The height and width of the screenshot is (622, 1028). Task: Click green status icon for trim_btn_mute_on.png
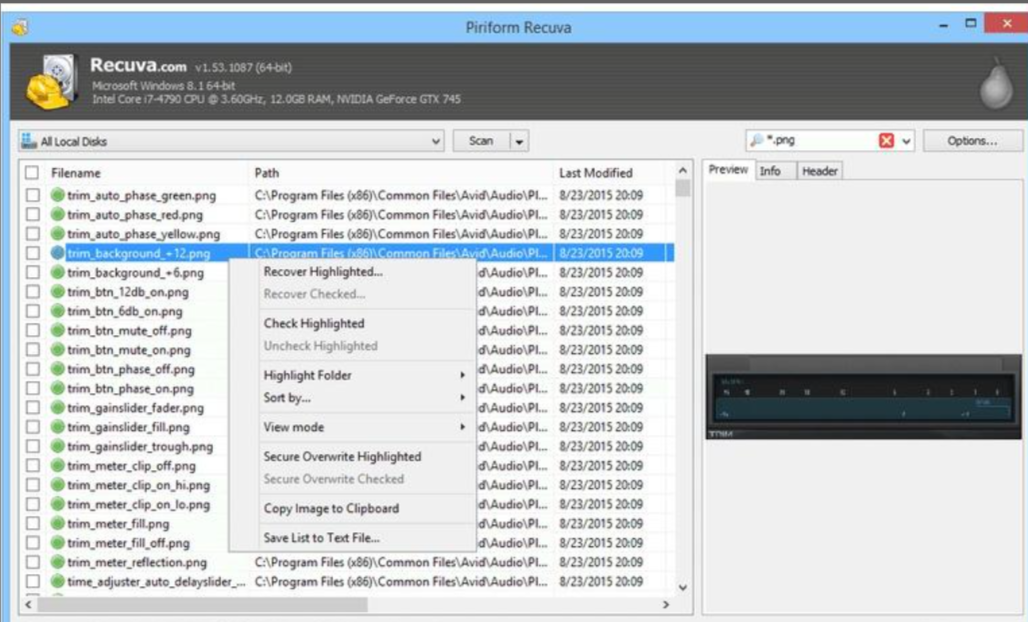tap(58, 350)
